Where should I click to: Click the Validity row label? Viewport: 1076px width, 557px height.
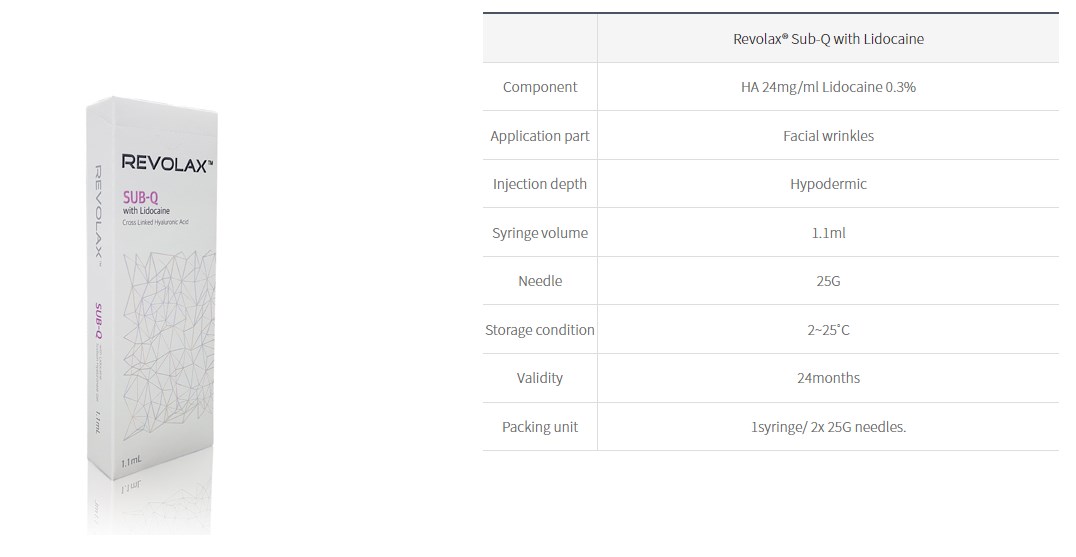click(x=540, y=378)
